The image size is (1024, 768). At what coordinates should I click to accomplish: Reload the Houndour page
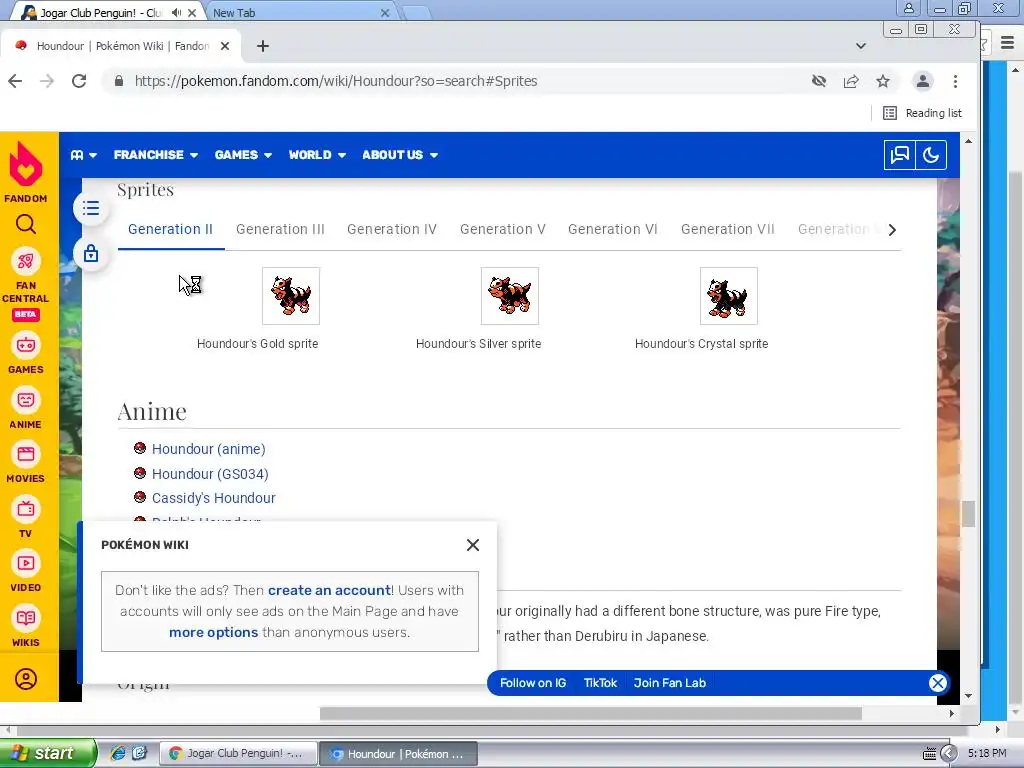pos(79,81)
